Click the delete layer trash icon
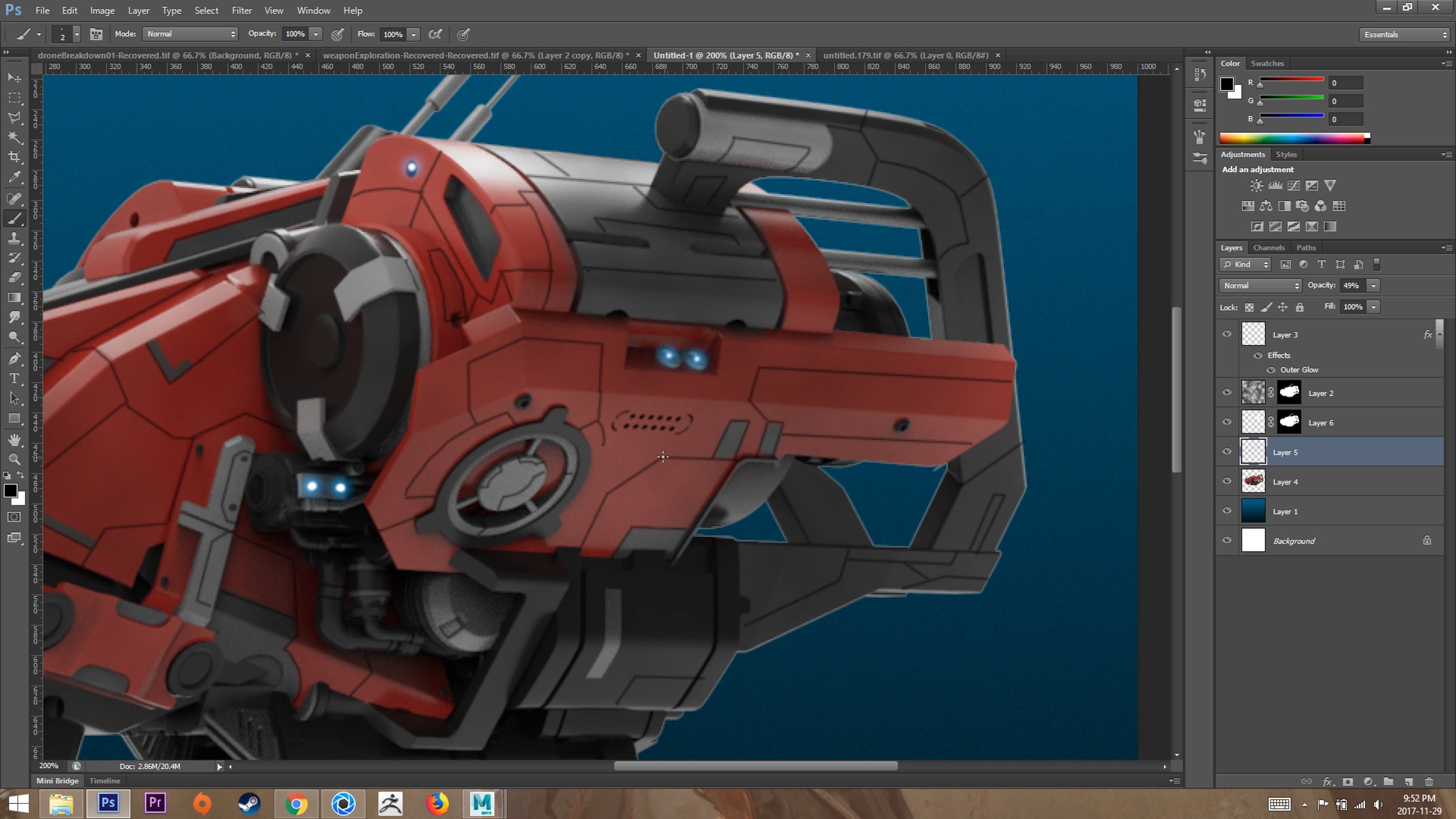The image size is (1456, 819). click(1429, 781)
